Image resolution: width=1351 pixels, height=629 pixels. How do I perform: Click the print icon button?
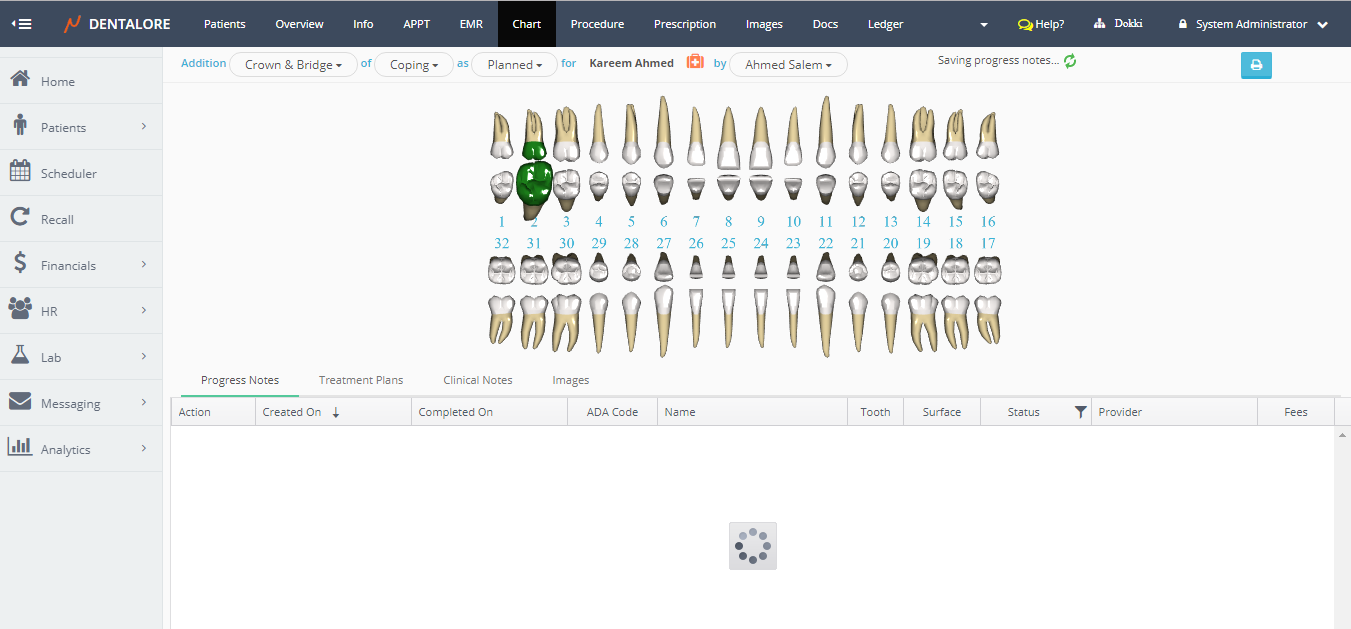click(1256, 66)
